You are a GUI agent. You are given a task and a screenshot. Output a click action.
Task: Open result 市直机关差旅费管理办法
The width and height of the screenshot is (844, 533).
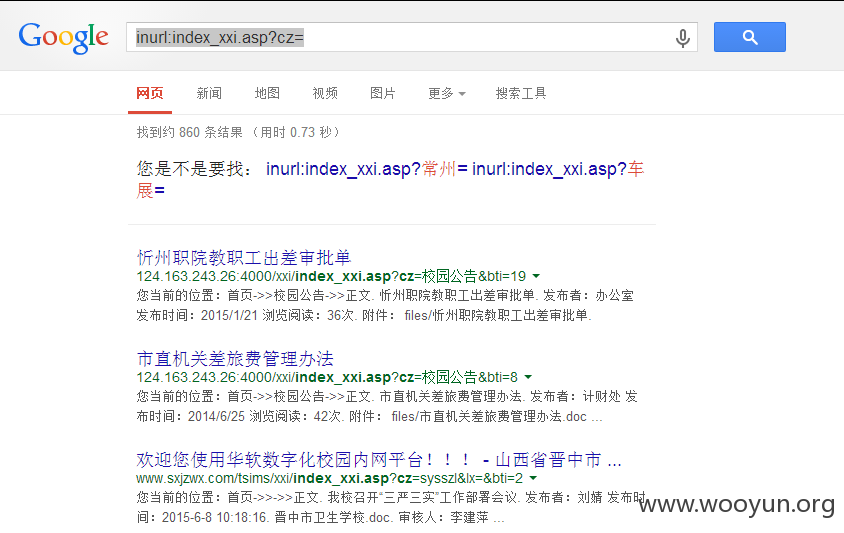tap(235, 359)
